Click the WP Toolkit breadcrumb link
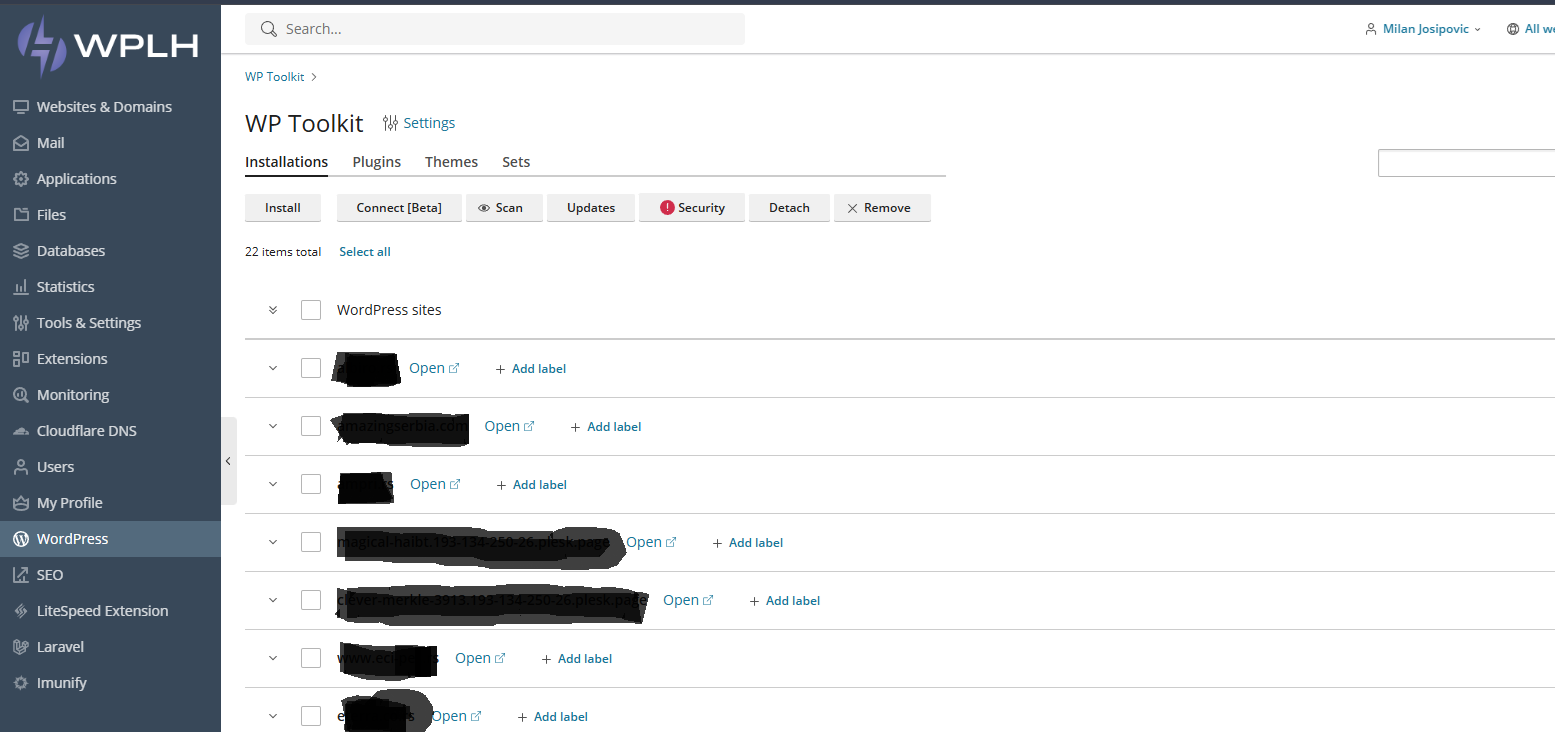Viewport: 1555px width, 732px height. pos(275,77)
